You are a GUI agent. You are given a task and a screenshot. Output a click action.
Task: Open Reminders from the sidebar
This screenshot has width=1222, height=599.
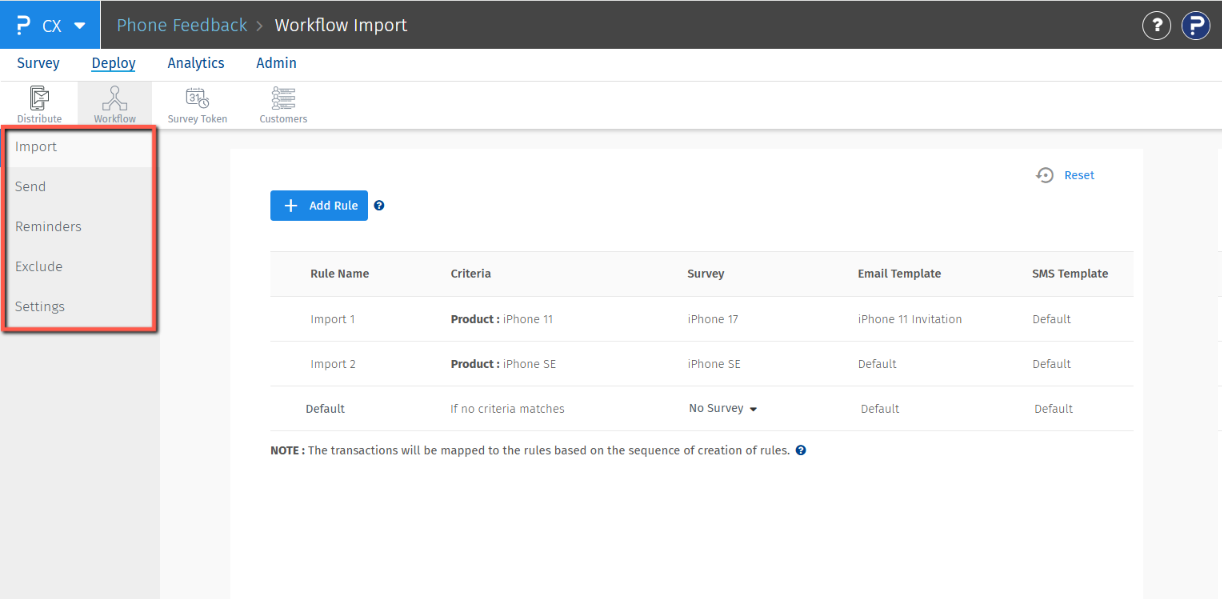48,226
